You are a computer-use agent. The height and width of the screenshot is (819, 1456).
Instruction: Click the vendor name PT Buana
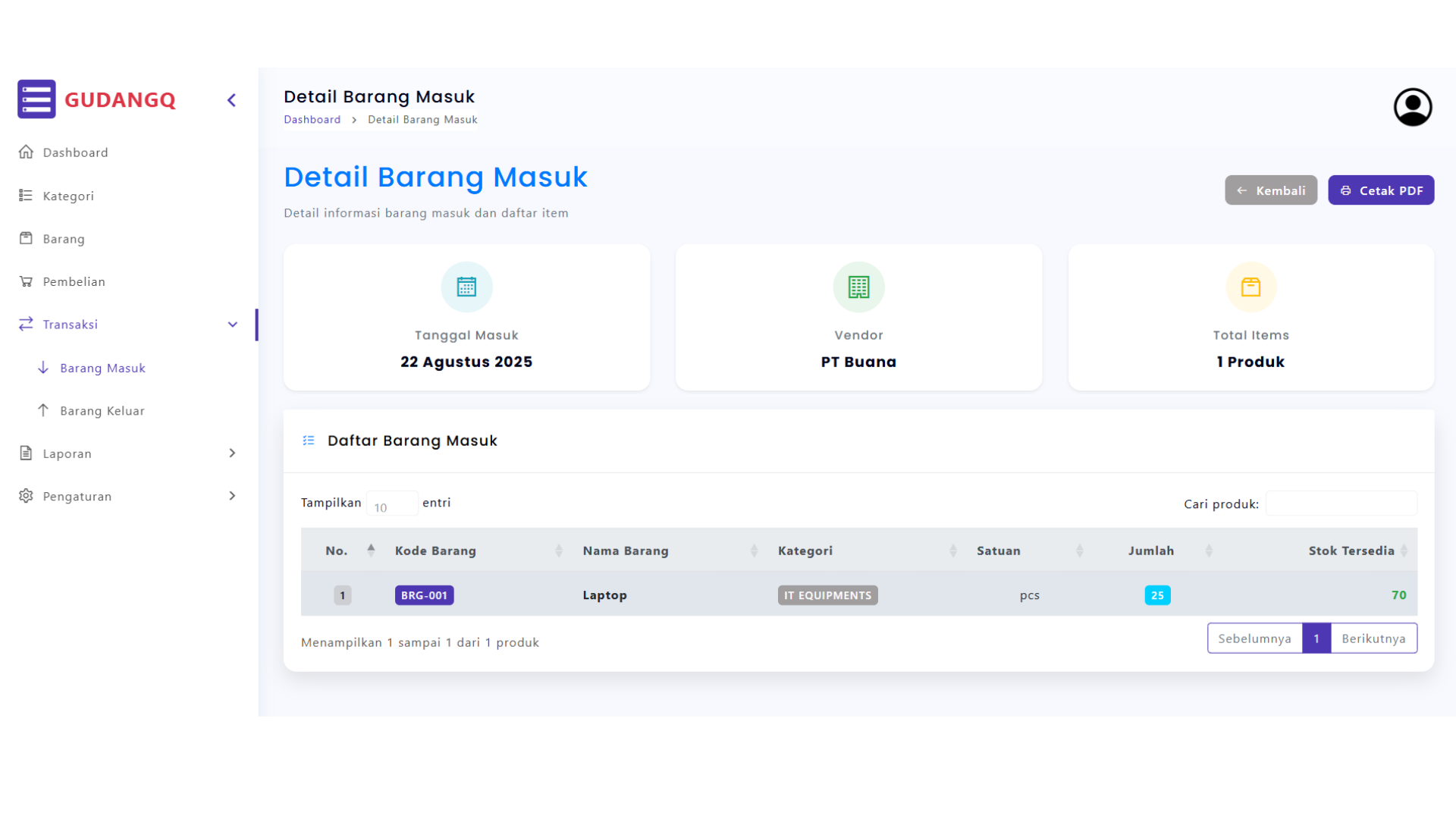[x=858, y=362]
